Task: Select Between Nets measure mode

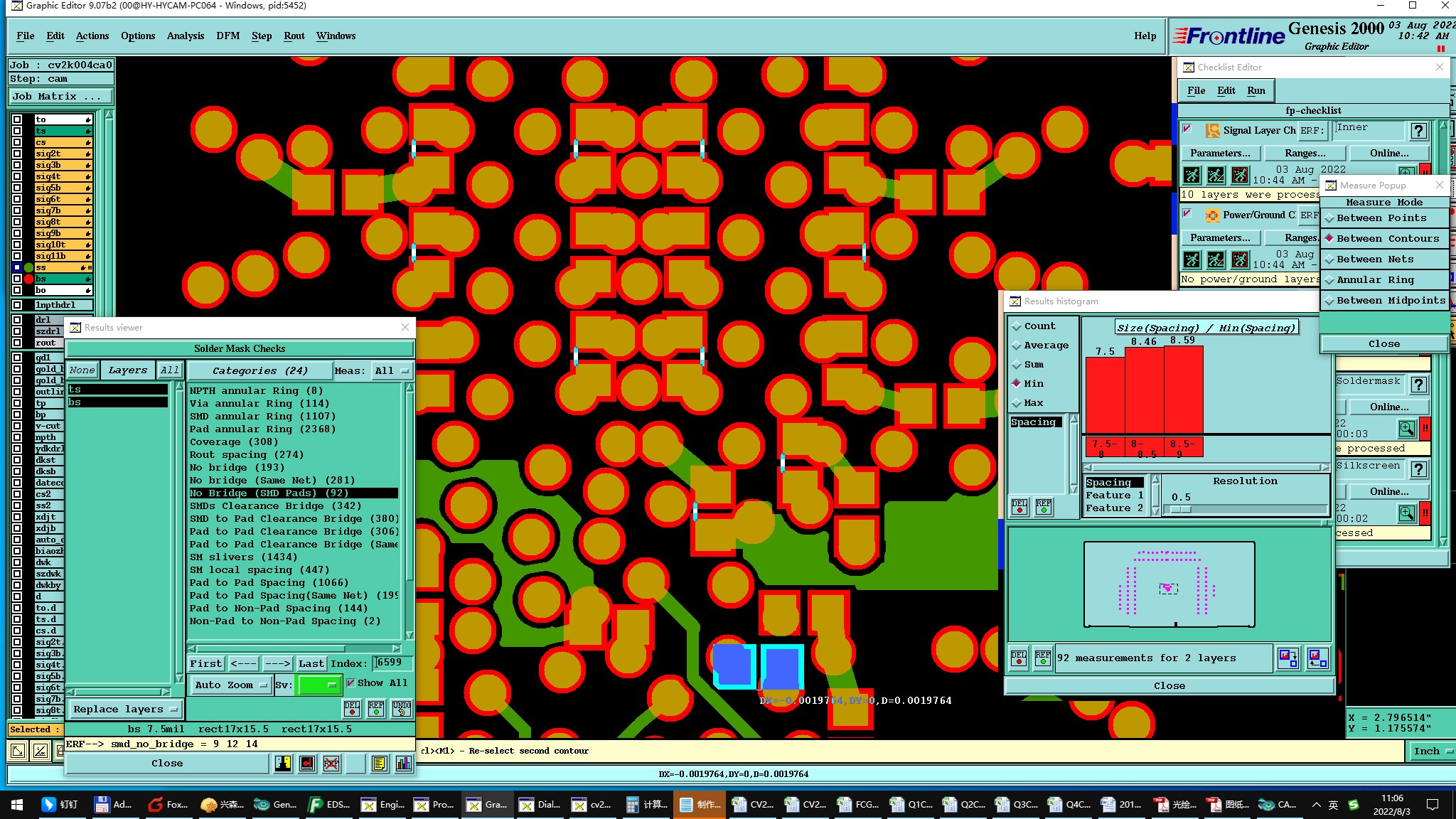Action: click(1383, 259)
